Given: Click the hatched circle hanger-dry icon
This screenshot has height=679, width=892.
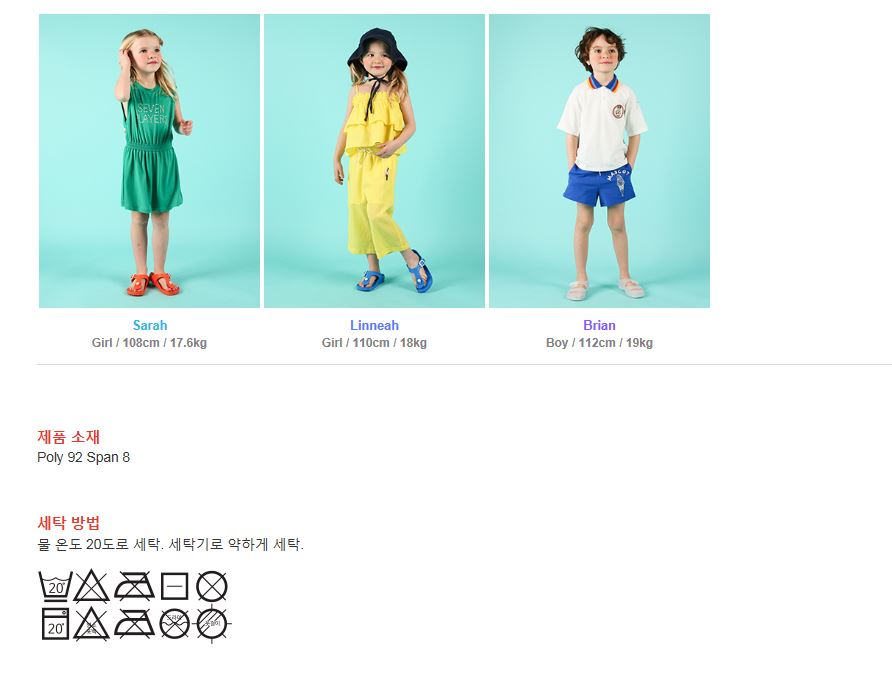Looking at the screenshot, I should tap(212, 624).
